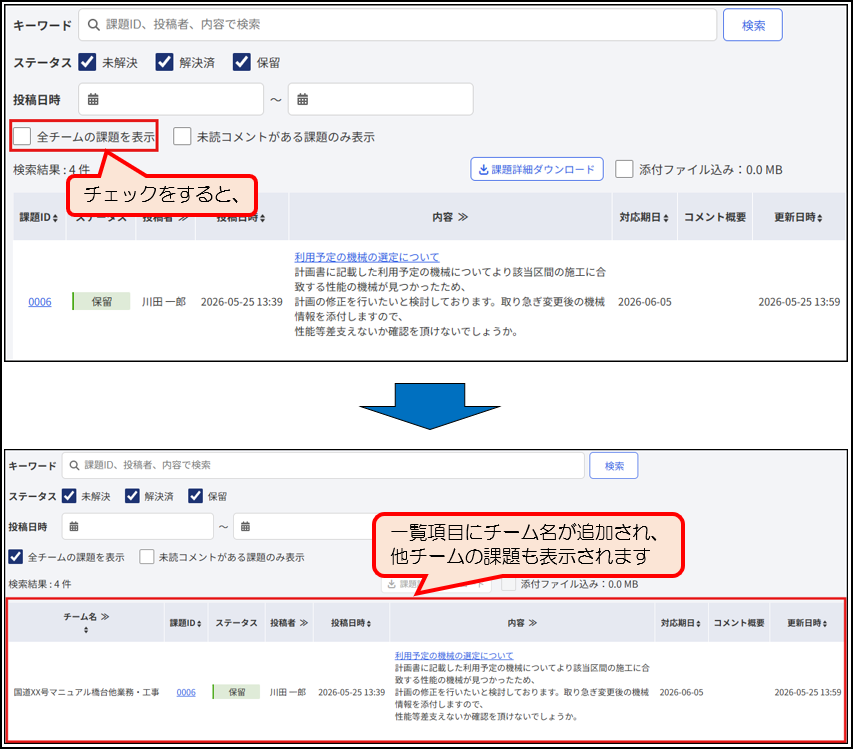Click ステータス column header in bottom table
This screenshot has width=853, height=749.
[x=236, y=623]
